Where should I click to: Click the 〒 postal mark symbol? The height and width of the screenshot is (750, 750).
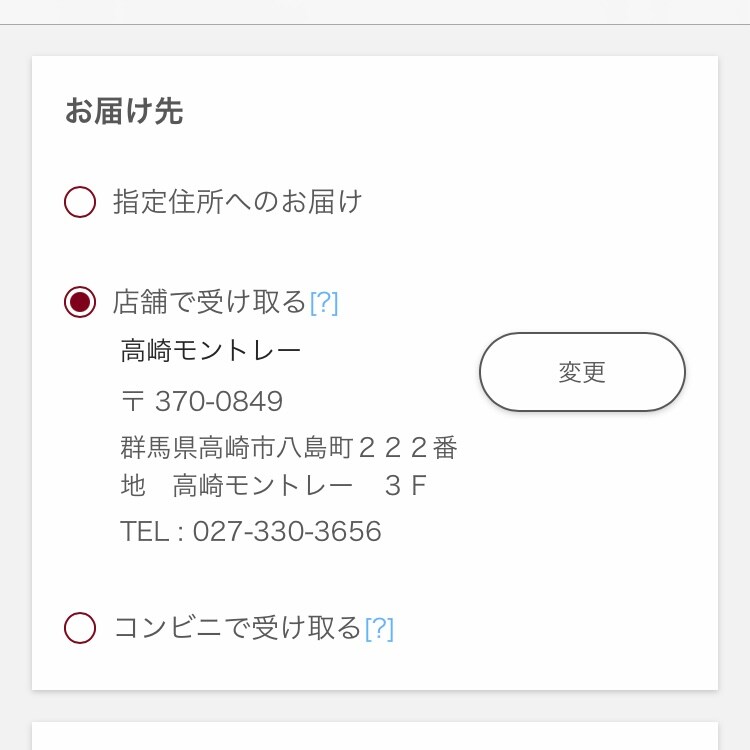[132, 402]
